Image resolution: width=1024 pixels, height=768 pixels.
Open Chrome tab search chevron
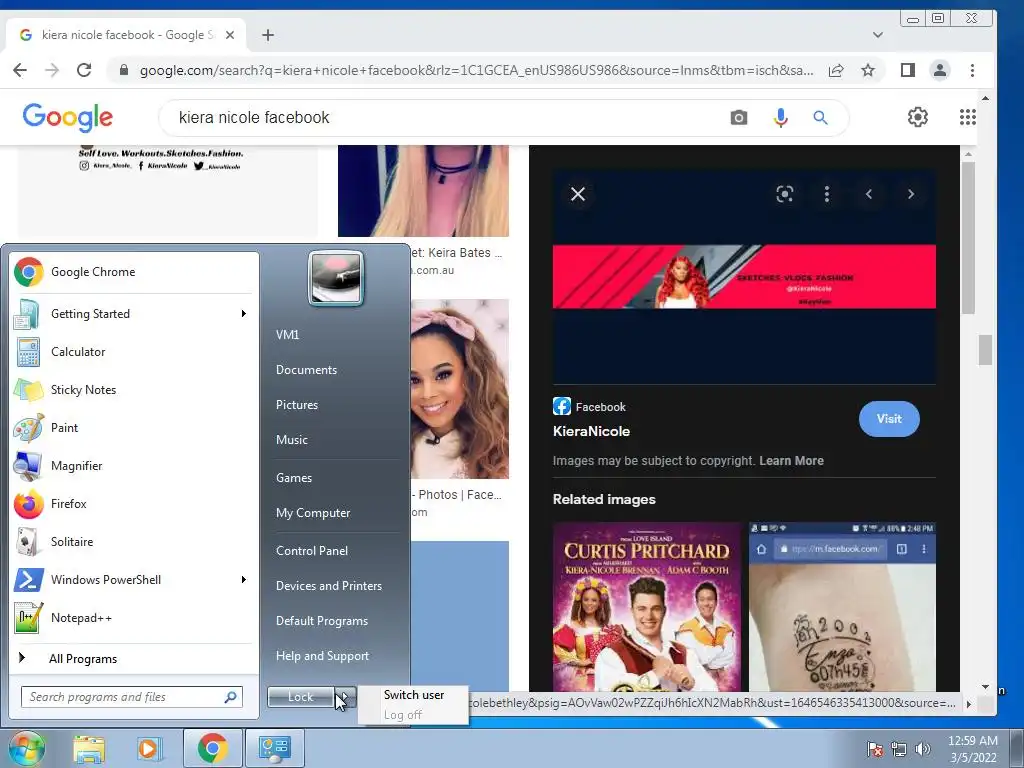[x=878, y=35]
